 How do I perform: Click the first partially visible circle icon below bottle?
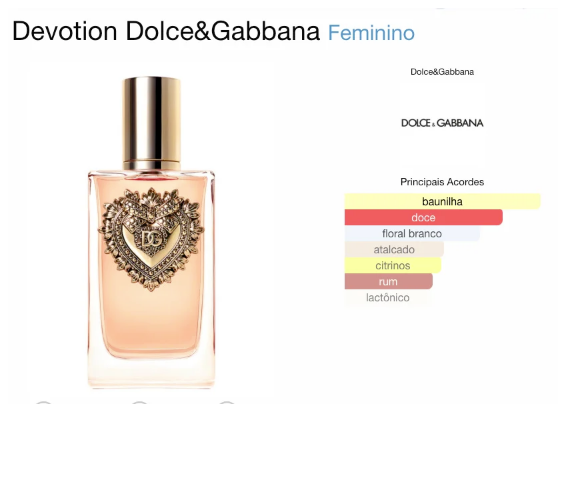[x=43, y=403]
